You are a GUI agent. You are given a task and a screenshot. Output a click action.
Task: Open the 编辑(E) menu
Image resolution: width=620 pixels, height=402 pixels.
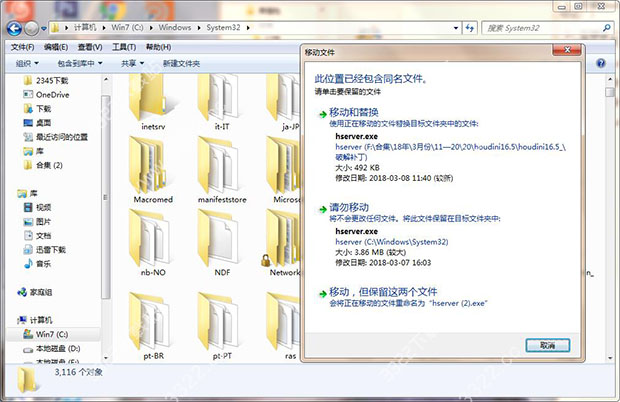click(56, 47)
